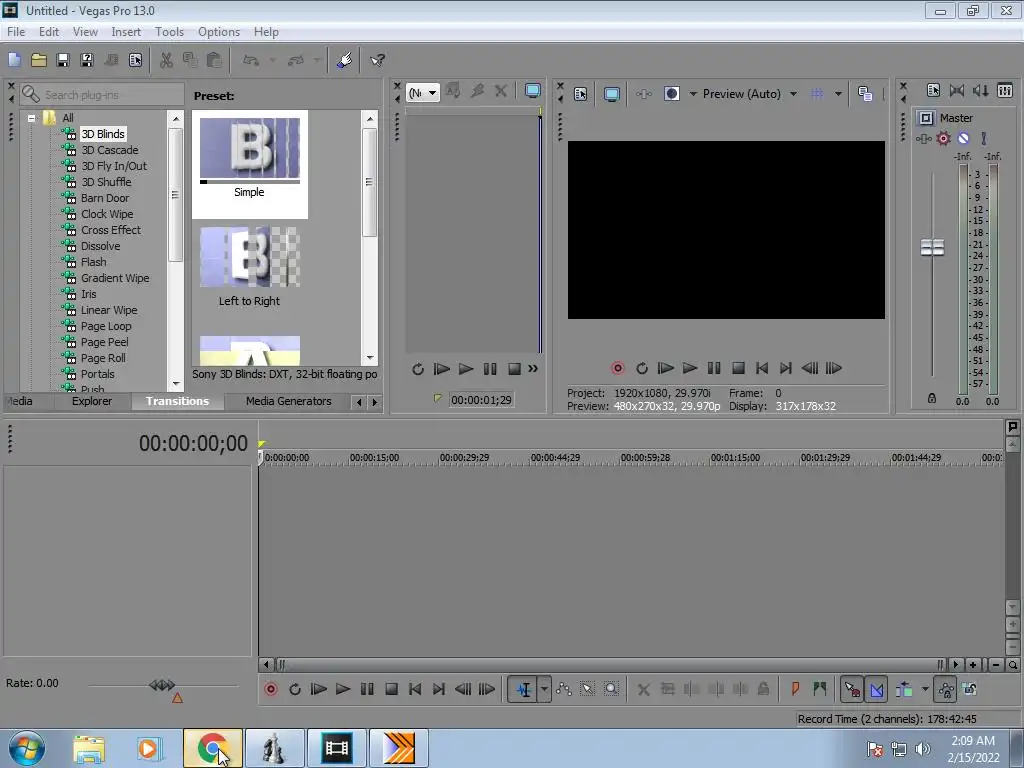Click the timeline Record button
The image size is (1024, 768).
(271, 689)
